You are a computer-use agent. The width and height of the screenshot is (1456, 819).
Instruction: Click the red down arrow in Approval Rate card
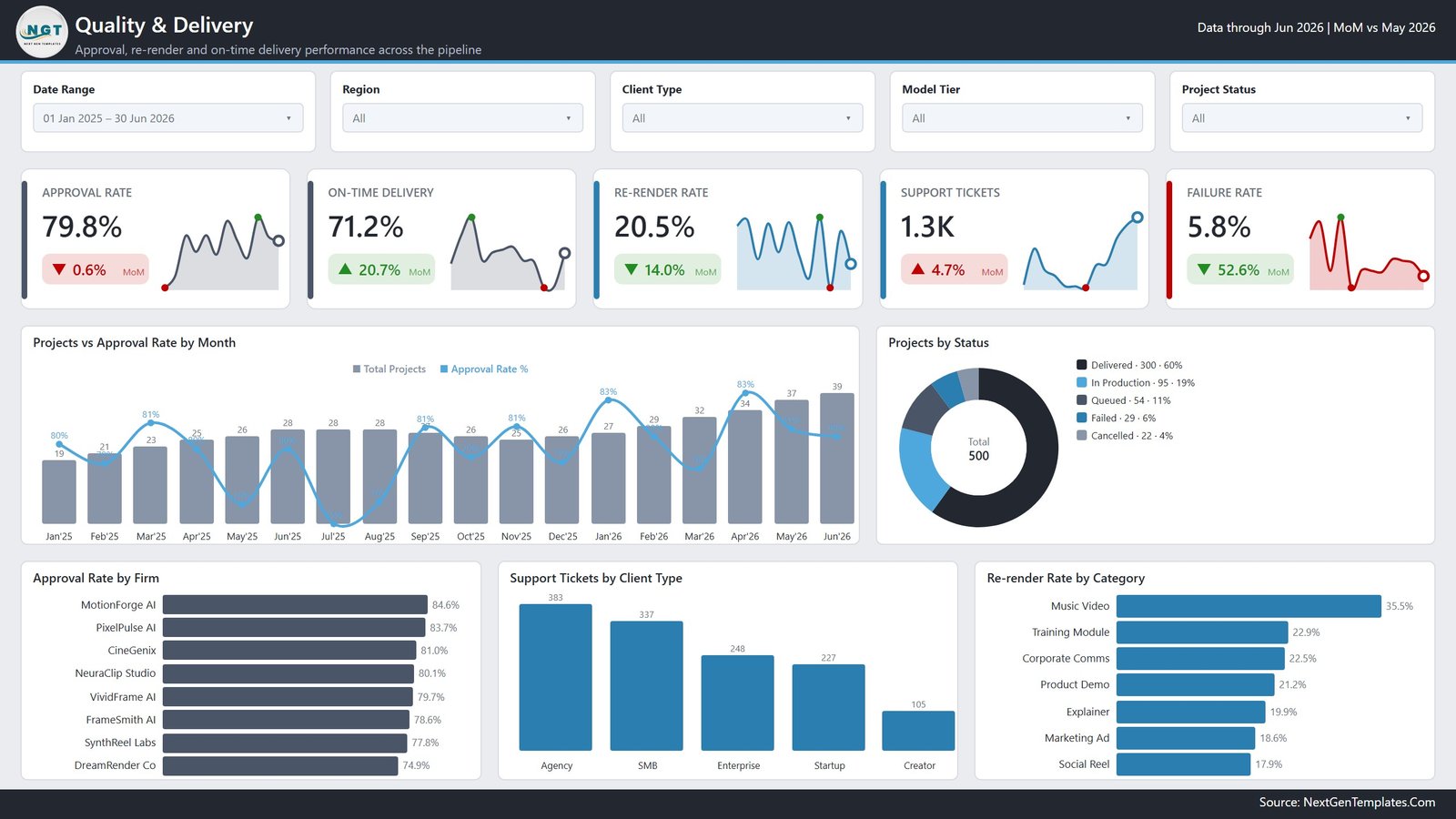point(59,269)
